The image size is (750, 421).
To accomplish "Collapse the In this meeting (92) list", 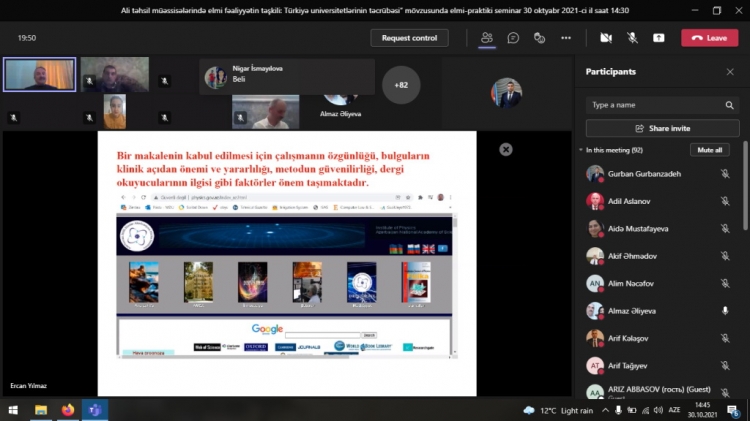I will pyautogui.click(x=581, y=150).
